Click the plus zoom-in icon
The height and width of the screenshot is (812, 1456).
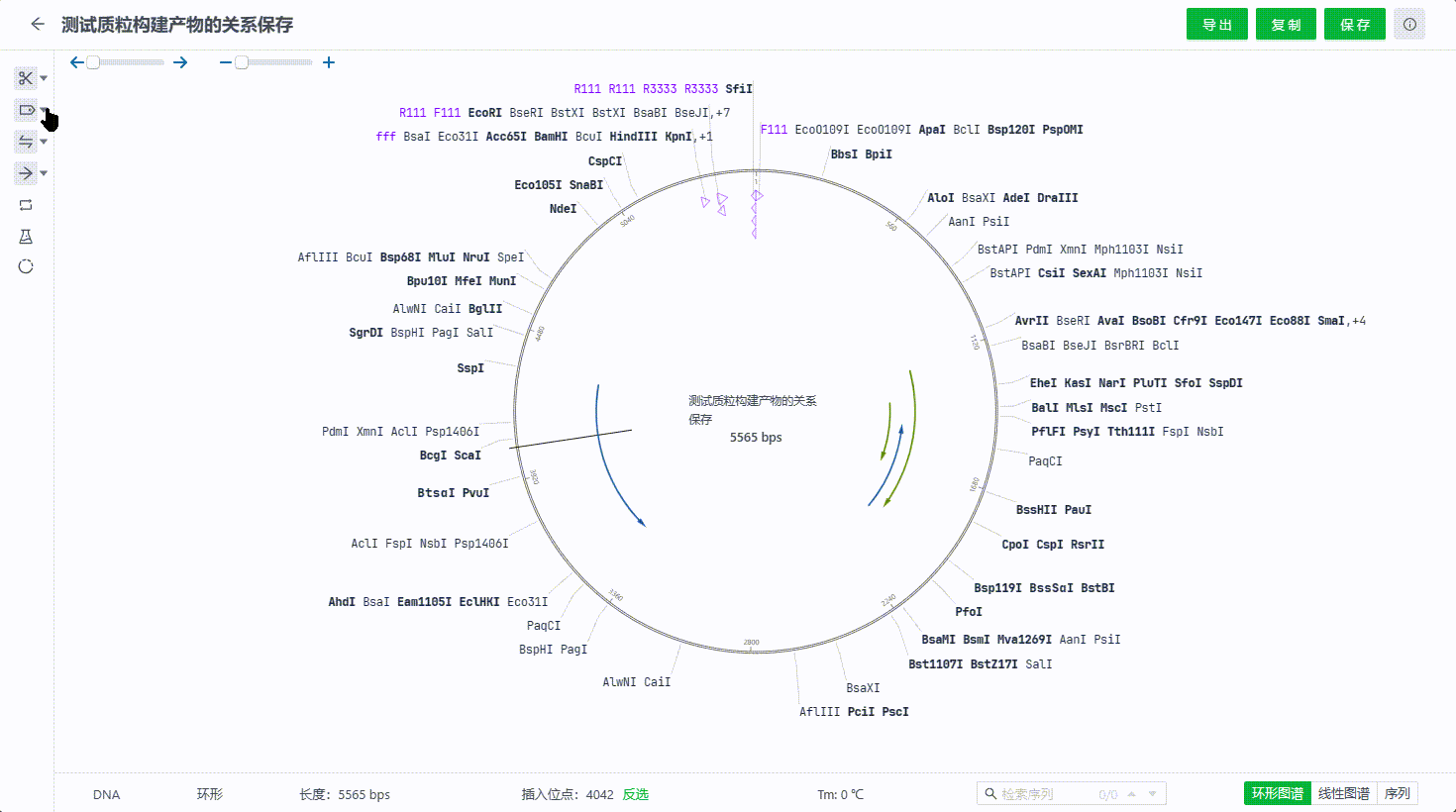[329, 62]
